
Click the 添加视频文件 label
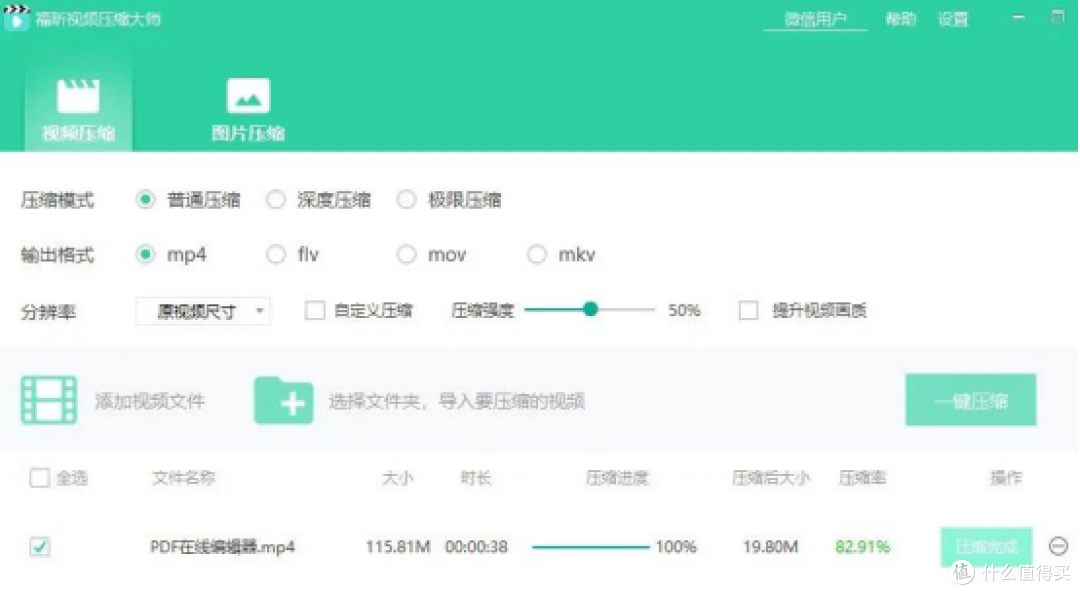tap(150, 401)
